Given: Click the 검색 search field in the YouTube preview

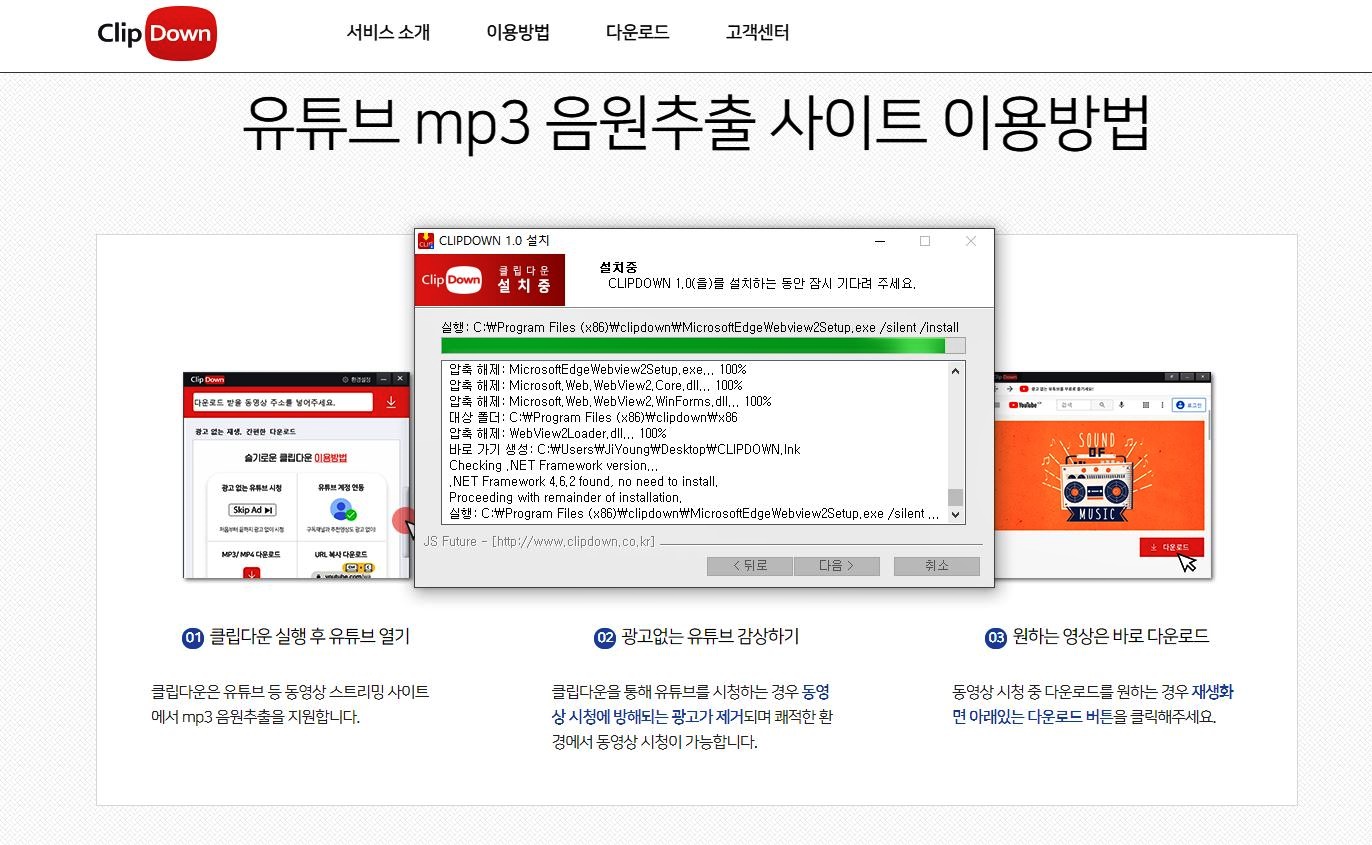Looking at the screenshot, I should tap(1074, 405).
